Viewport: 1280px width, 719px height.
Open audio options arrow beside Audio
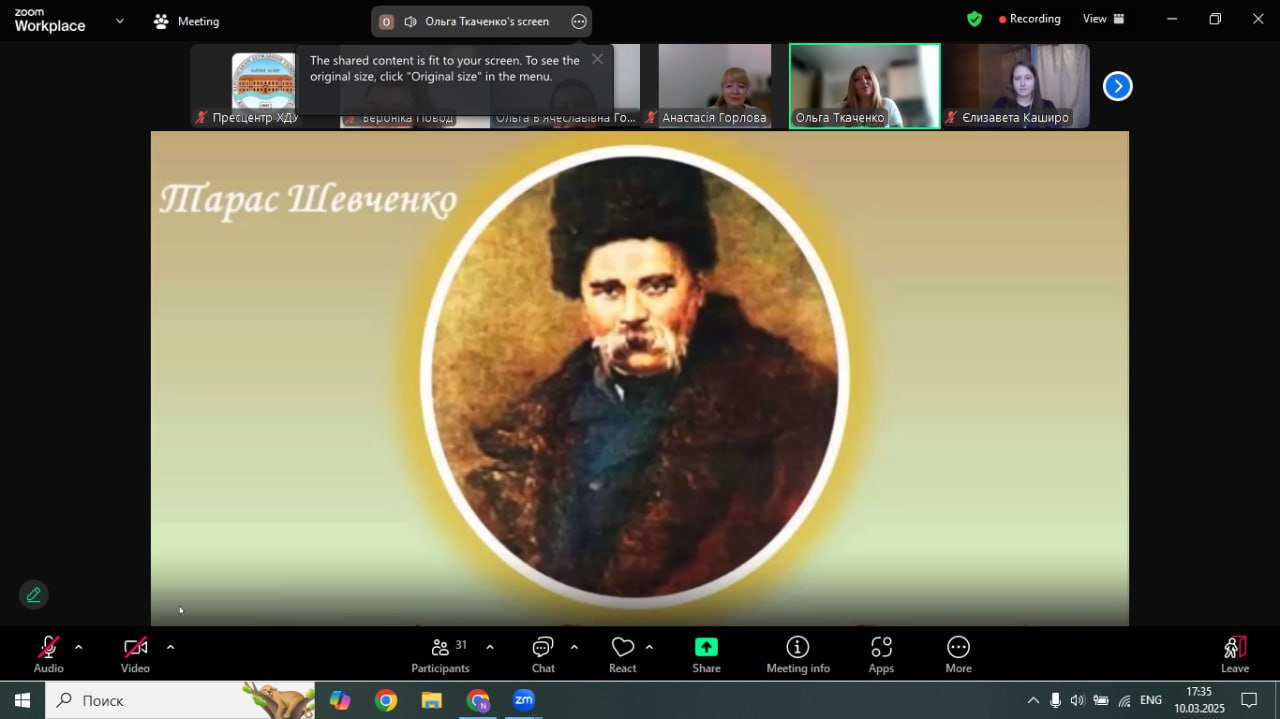pos(79,647)
